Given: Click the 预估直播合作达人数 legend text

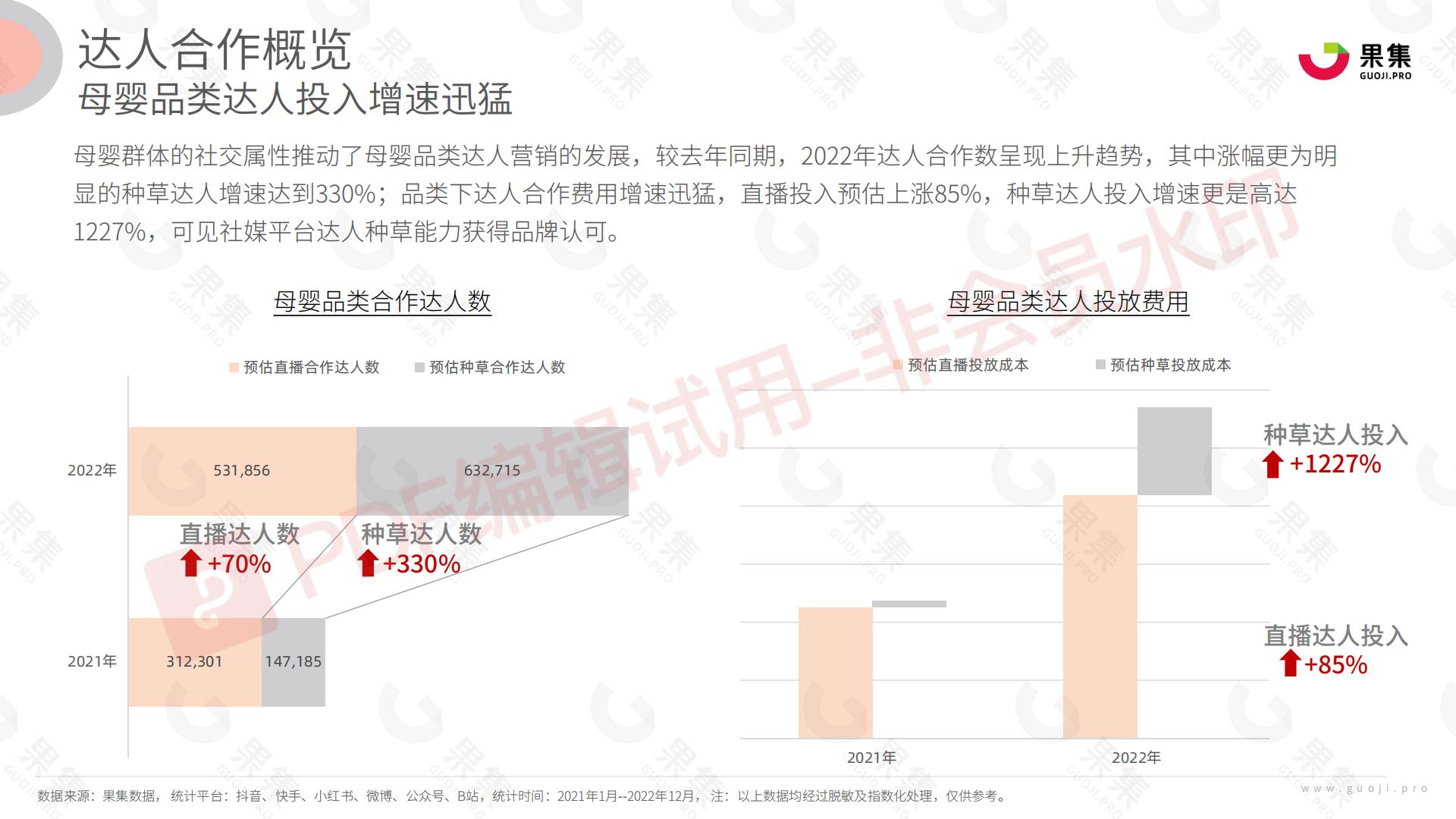Looking at the screenshot, I should point(311,368).
